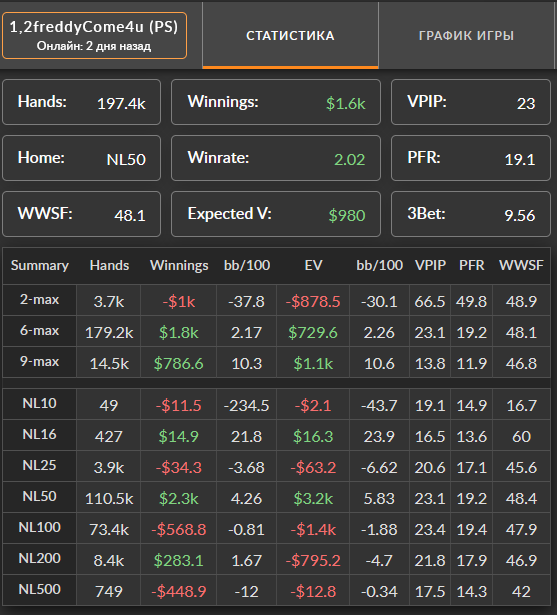This screenshot has width=557, height=615.
Task: Click the WWSF 48.1 stat card
Action: tap(82, 214)
